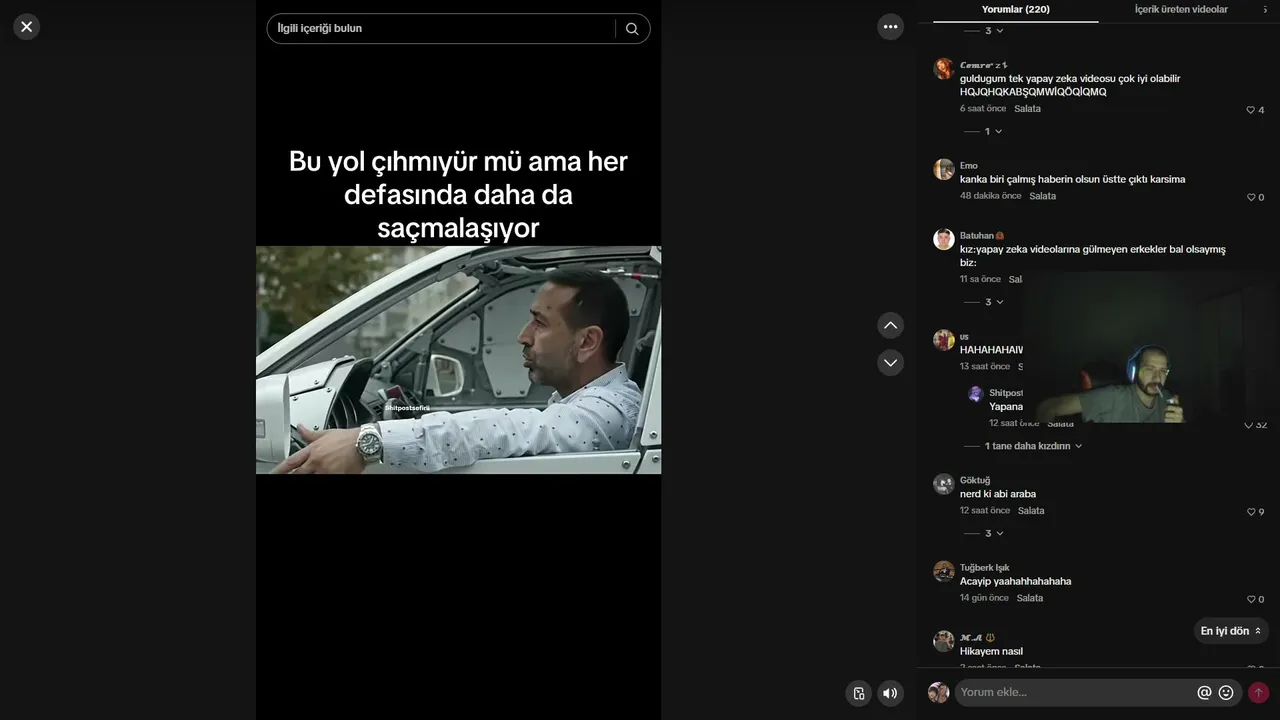Viewport: 1280px width, 720px height.
Task: Expand the 3 replies under Batuhan's comment
Action: click(x=984, y=302)
